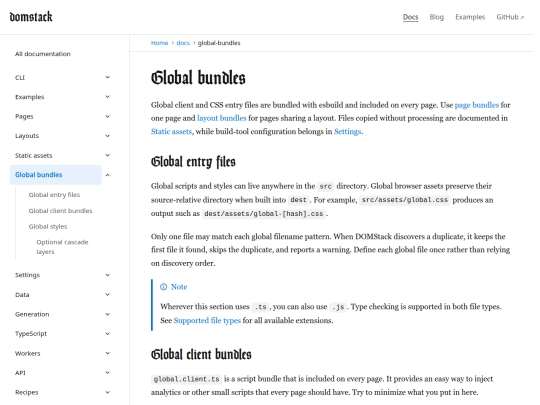Click the src/assets/global.css code snippet
The width and height of the screenshot is (540, 405).
[405, 200]
